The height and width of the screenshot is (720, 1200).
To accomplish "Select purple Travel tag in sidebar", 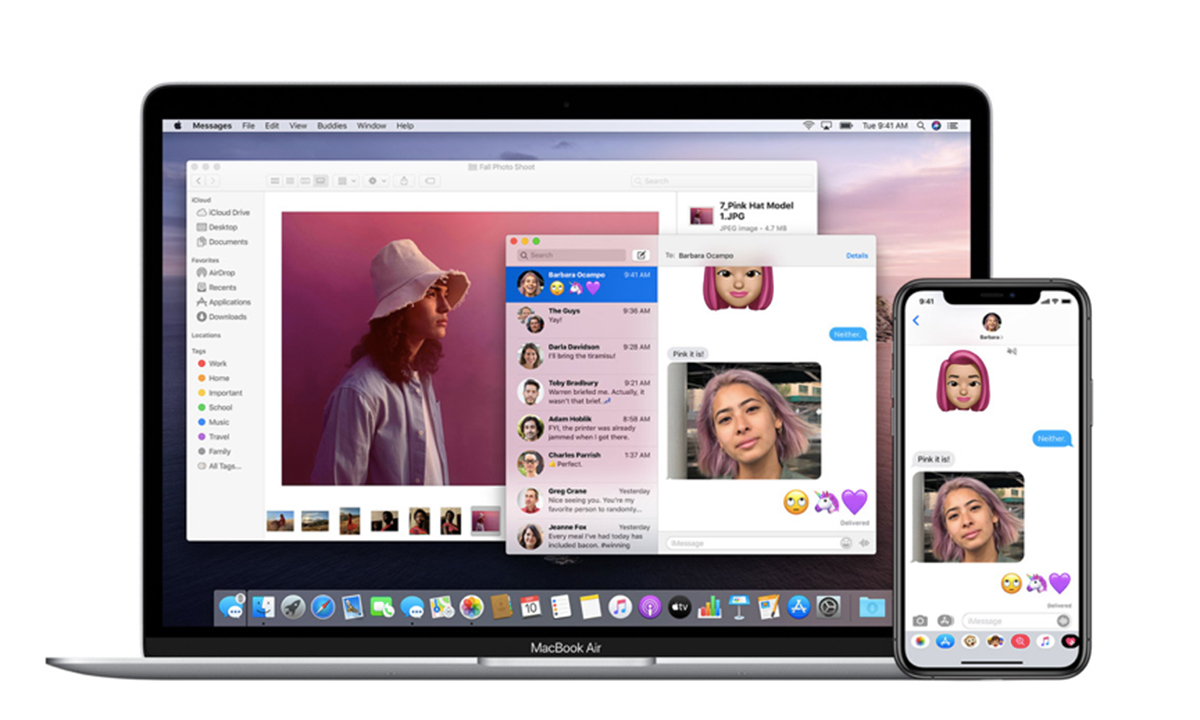I will (214, 437).
